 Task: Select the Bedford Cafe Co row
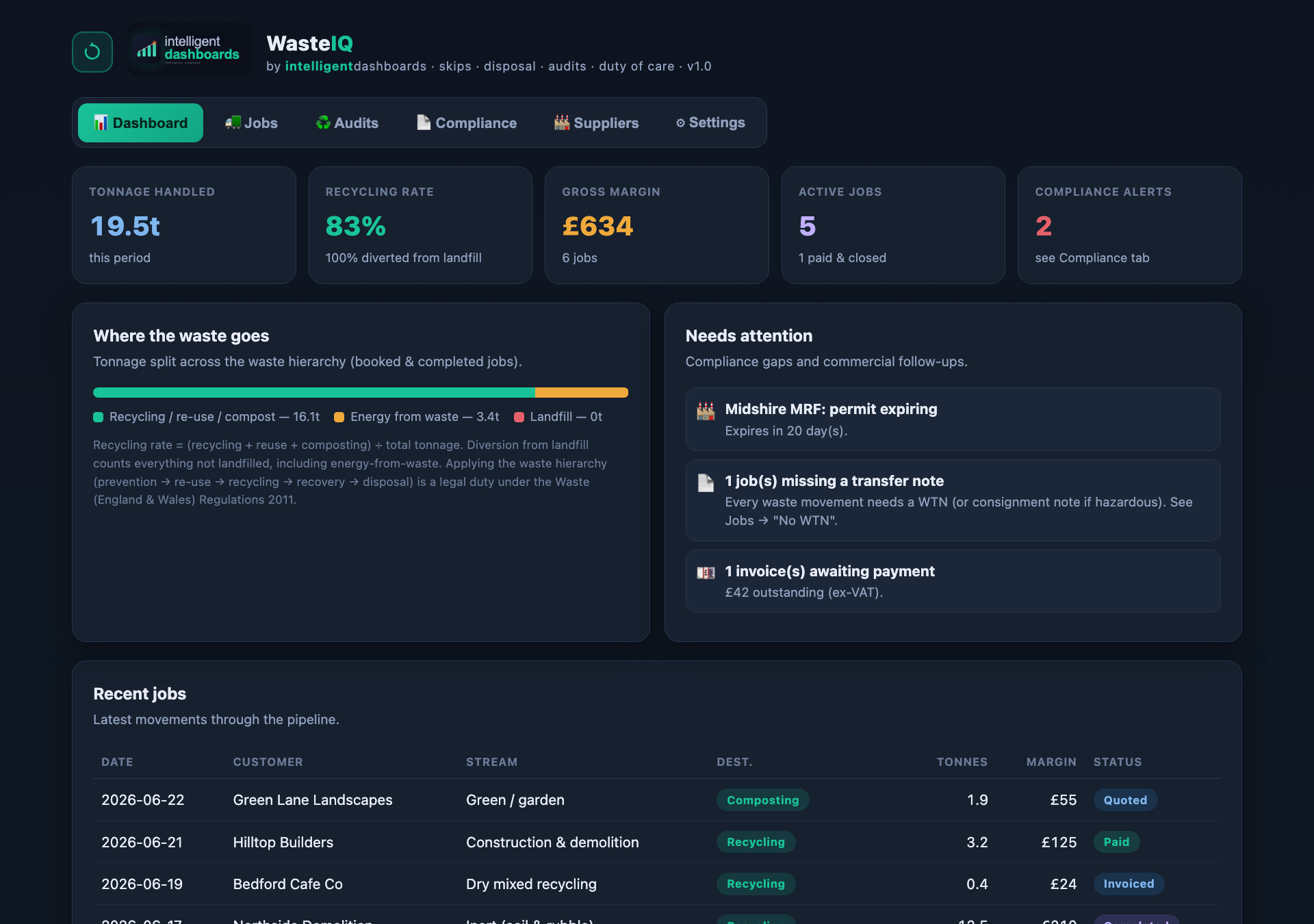(657, 884)
